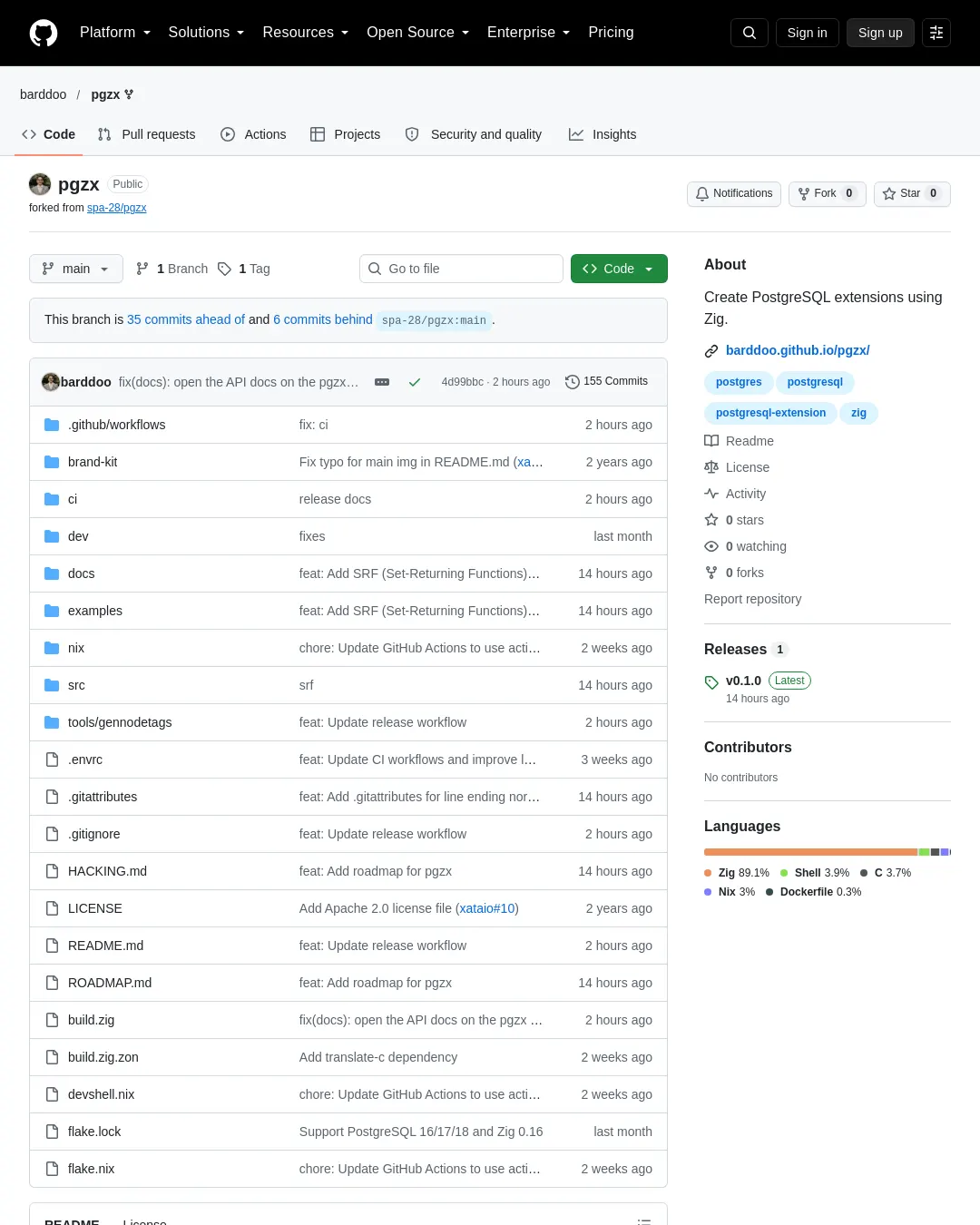Open the Security and quality tab
The image size is (980, 1225).
click(x=474, y=134)
